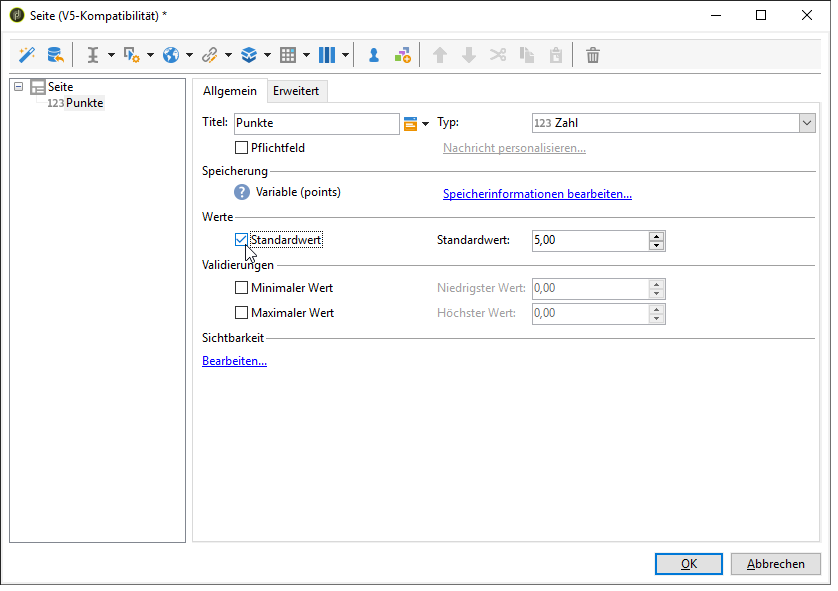Click Nachricht personalisieren link
Viewport: 838px width, 591px height.
tap(514, 148)
